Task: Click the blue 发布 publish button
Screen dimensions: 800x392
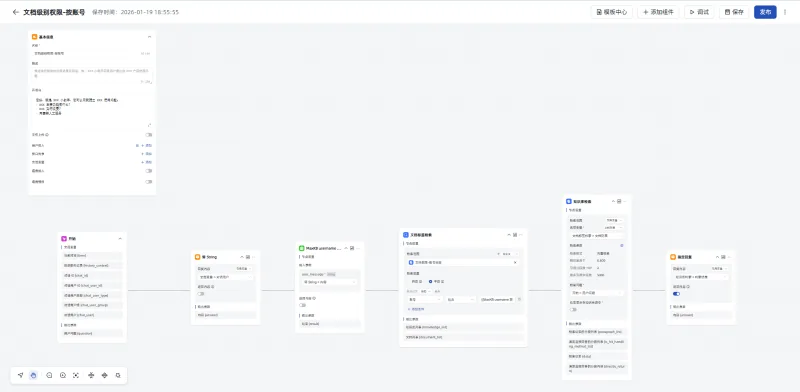Action: pyautogui.click(x=765, y=12)
